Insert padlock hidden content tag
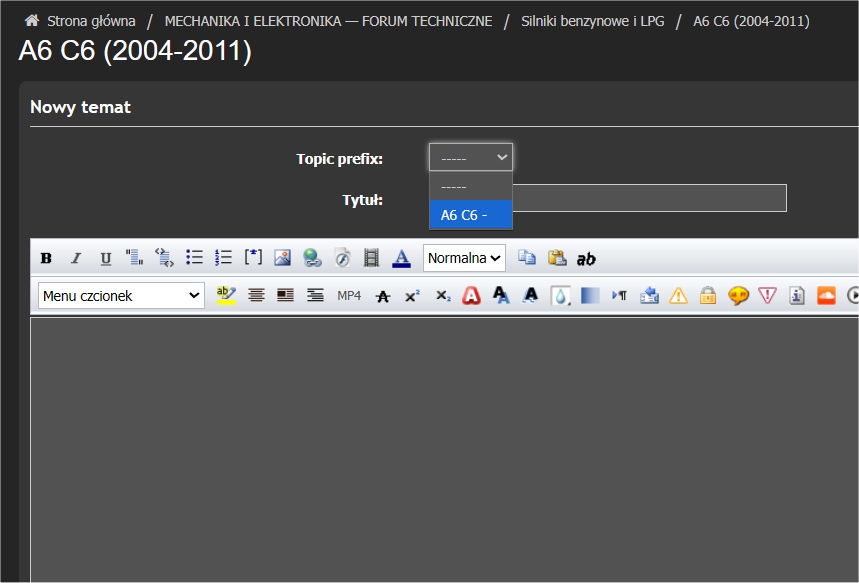 click(x=708, y=296)
